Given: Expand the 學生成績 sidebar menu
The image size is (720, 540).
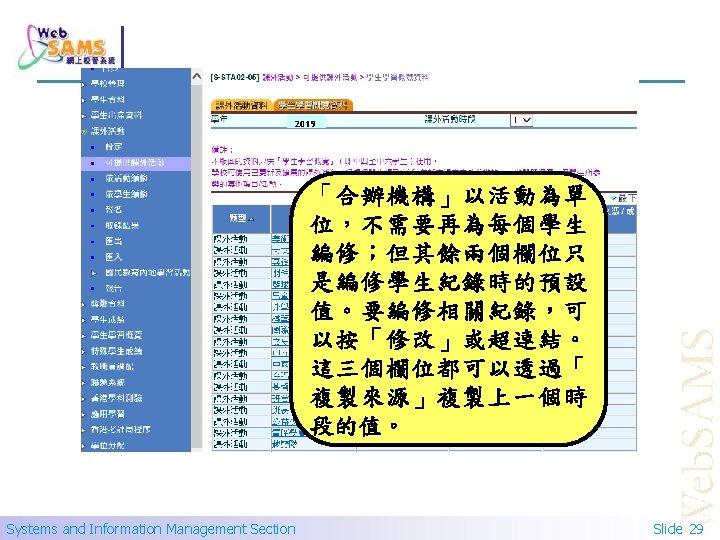Looking at the screenshot, I should (x=108, y=320).
